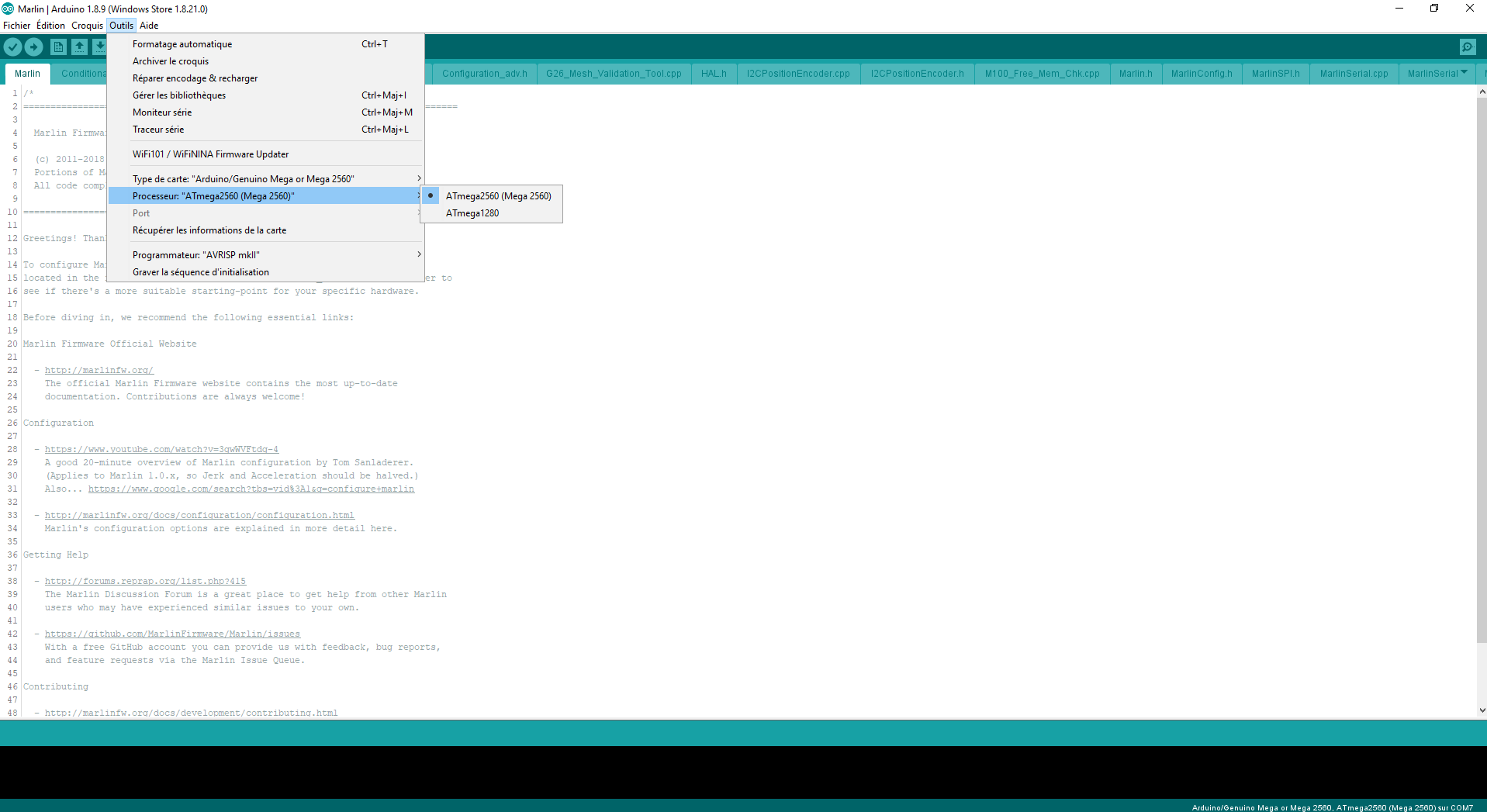Click the forums.reprap.org link
1487x812 pixels.
pyautogui.click(x=145, y=582)
